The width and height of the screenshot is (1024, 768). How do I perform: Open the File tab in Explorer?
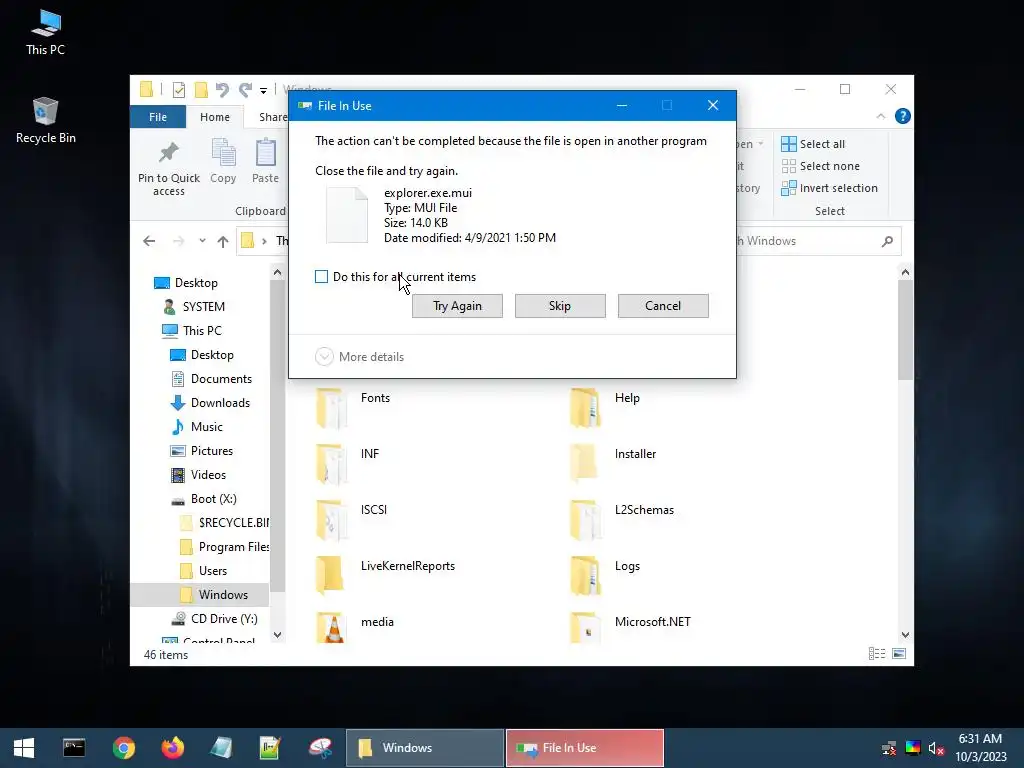(158, 117)
